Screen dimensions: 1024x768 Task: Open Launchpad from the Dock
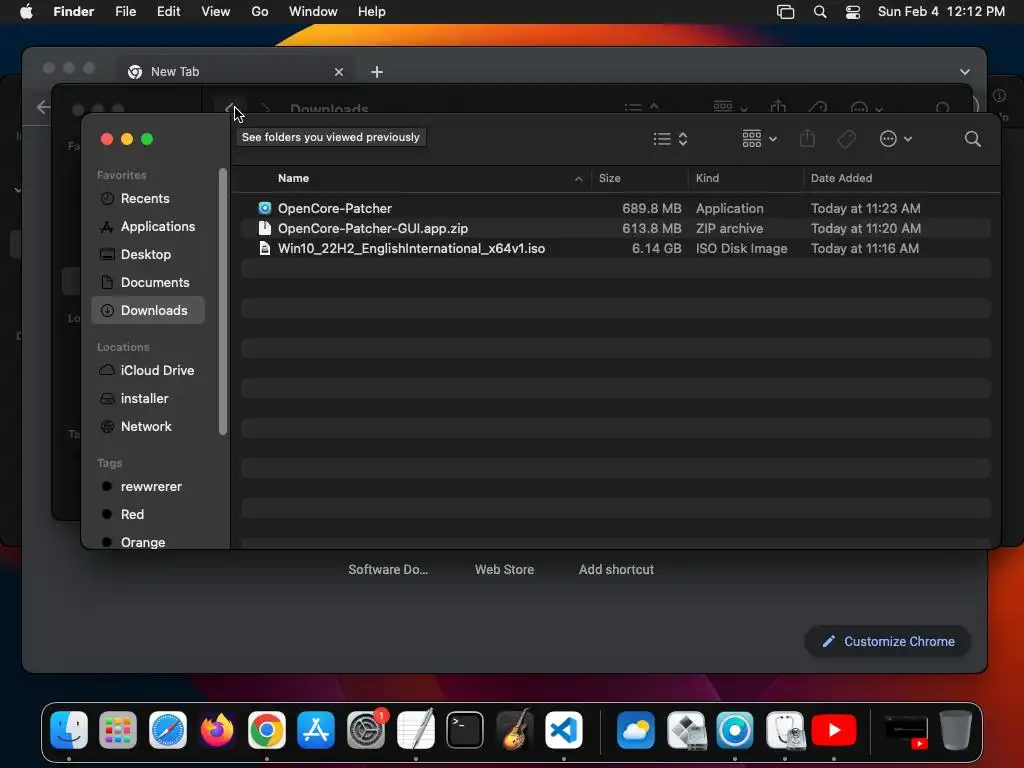[118, 730]
